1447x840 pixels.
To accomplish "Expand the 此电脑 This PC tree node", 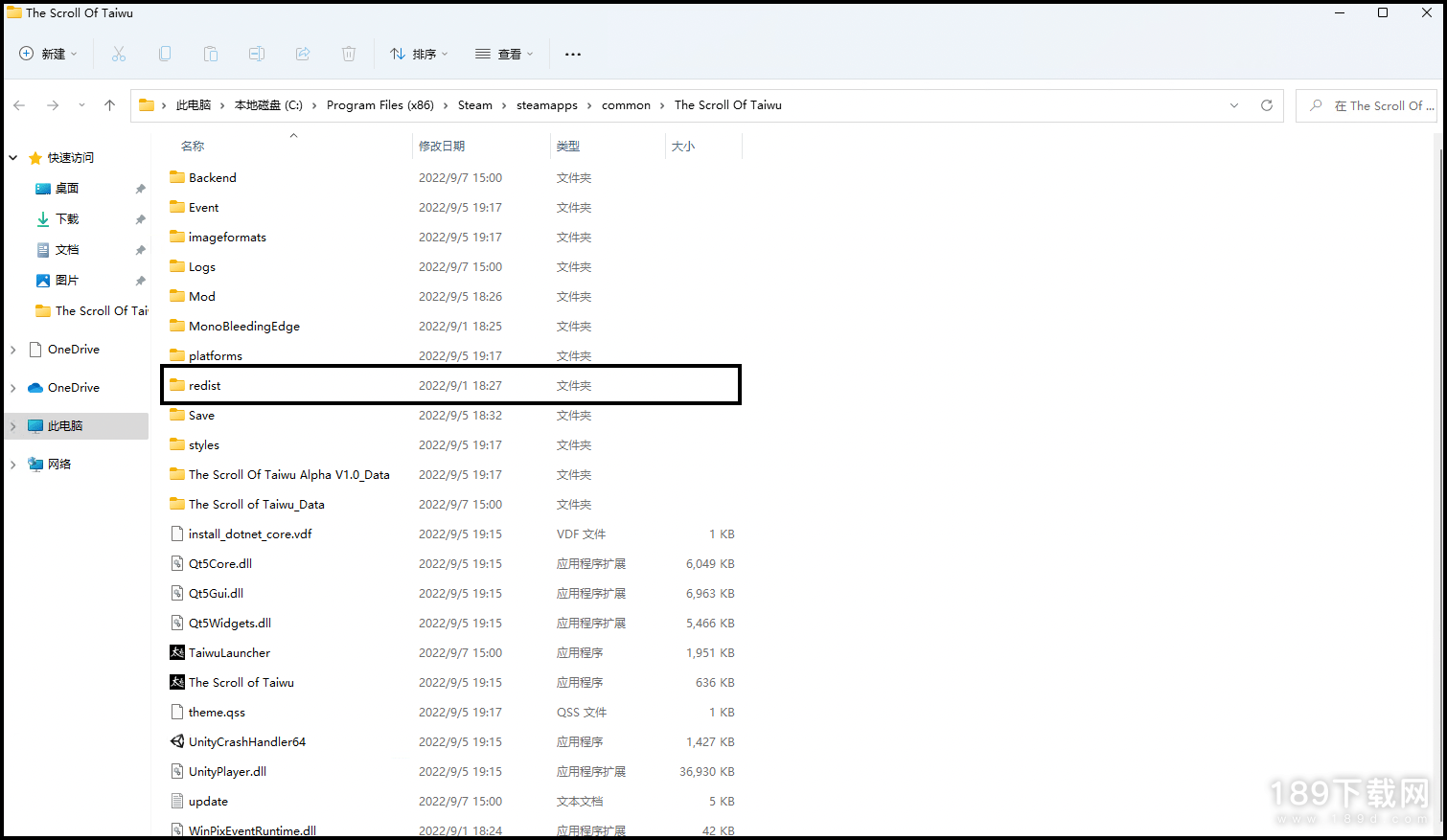I will tap(13, 426).
